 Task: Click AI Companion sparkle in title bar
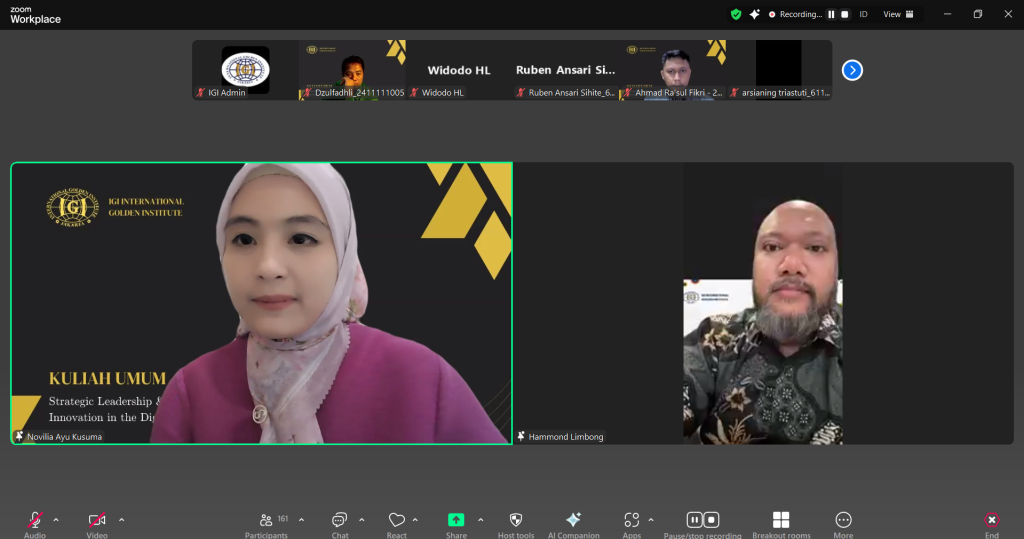(x=754, y=14)
